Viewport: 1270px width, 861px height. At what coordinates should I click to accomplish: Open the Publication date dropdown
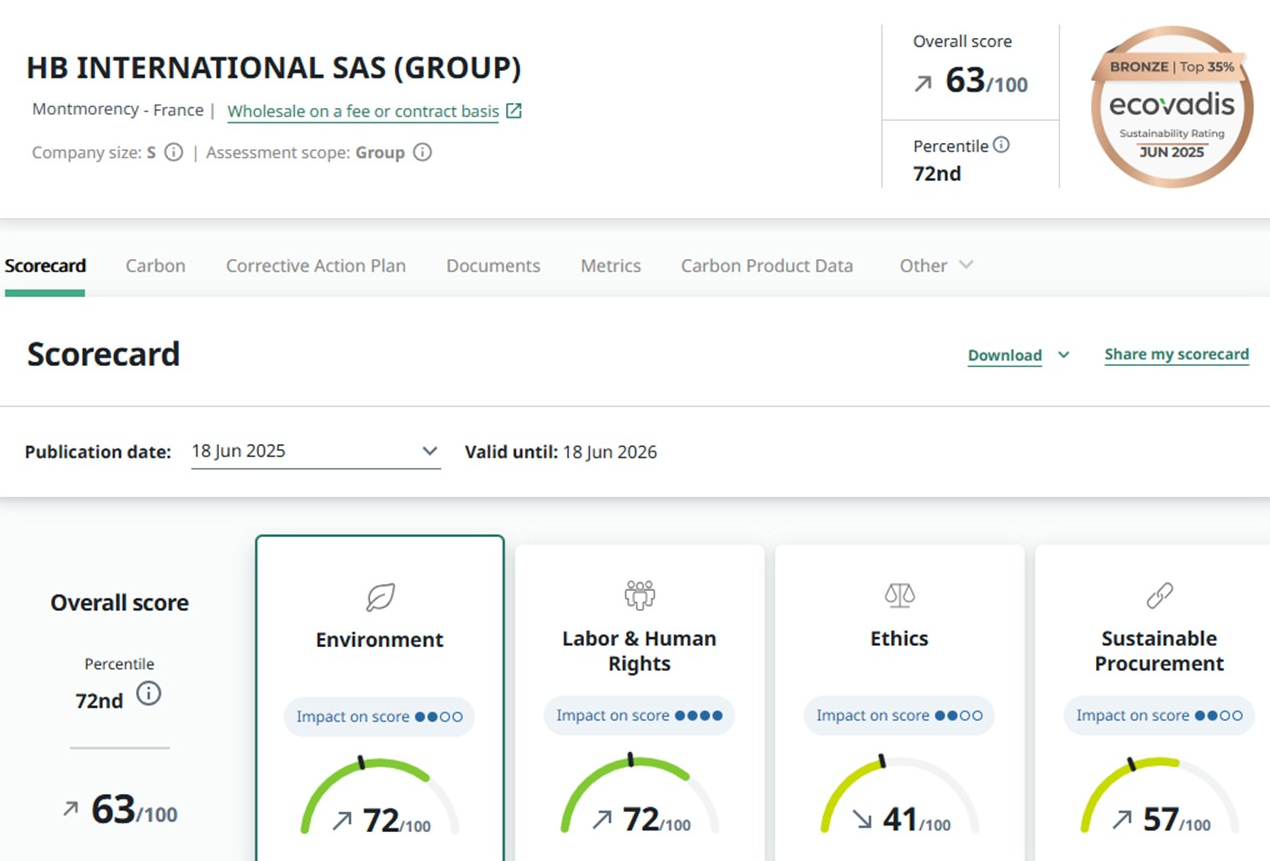pyautogui.click(x=315, y=452)
